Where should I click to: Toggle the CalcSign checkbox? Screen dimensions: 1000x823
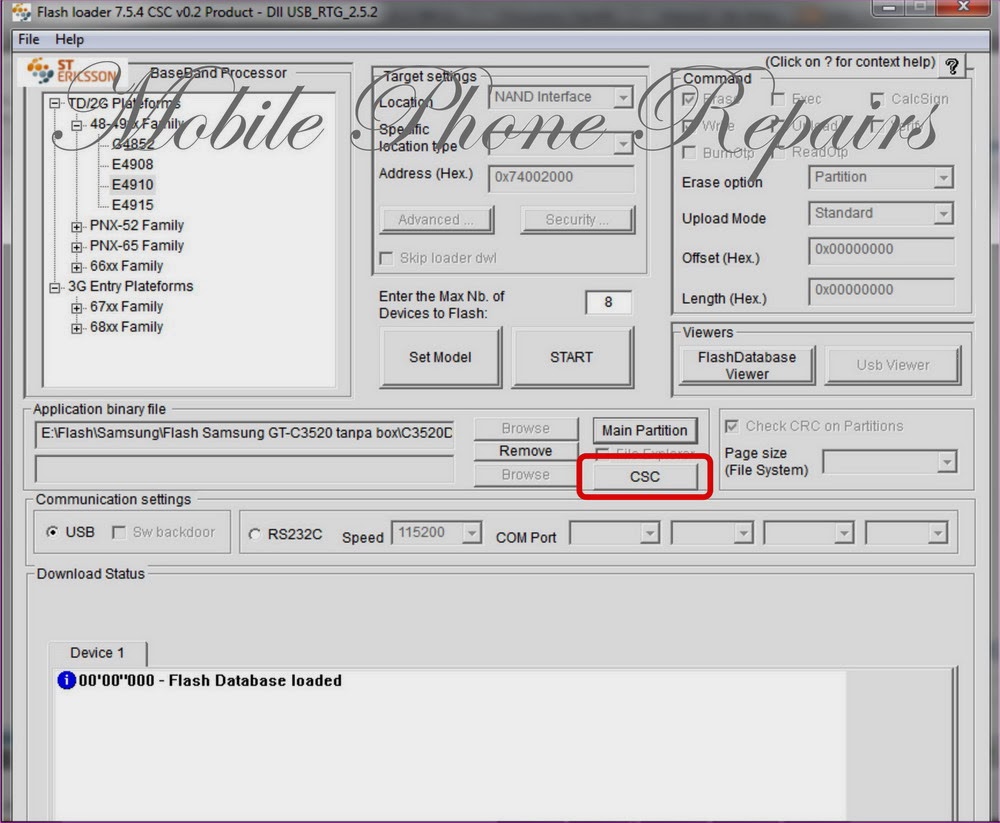878,99
